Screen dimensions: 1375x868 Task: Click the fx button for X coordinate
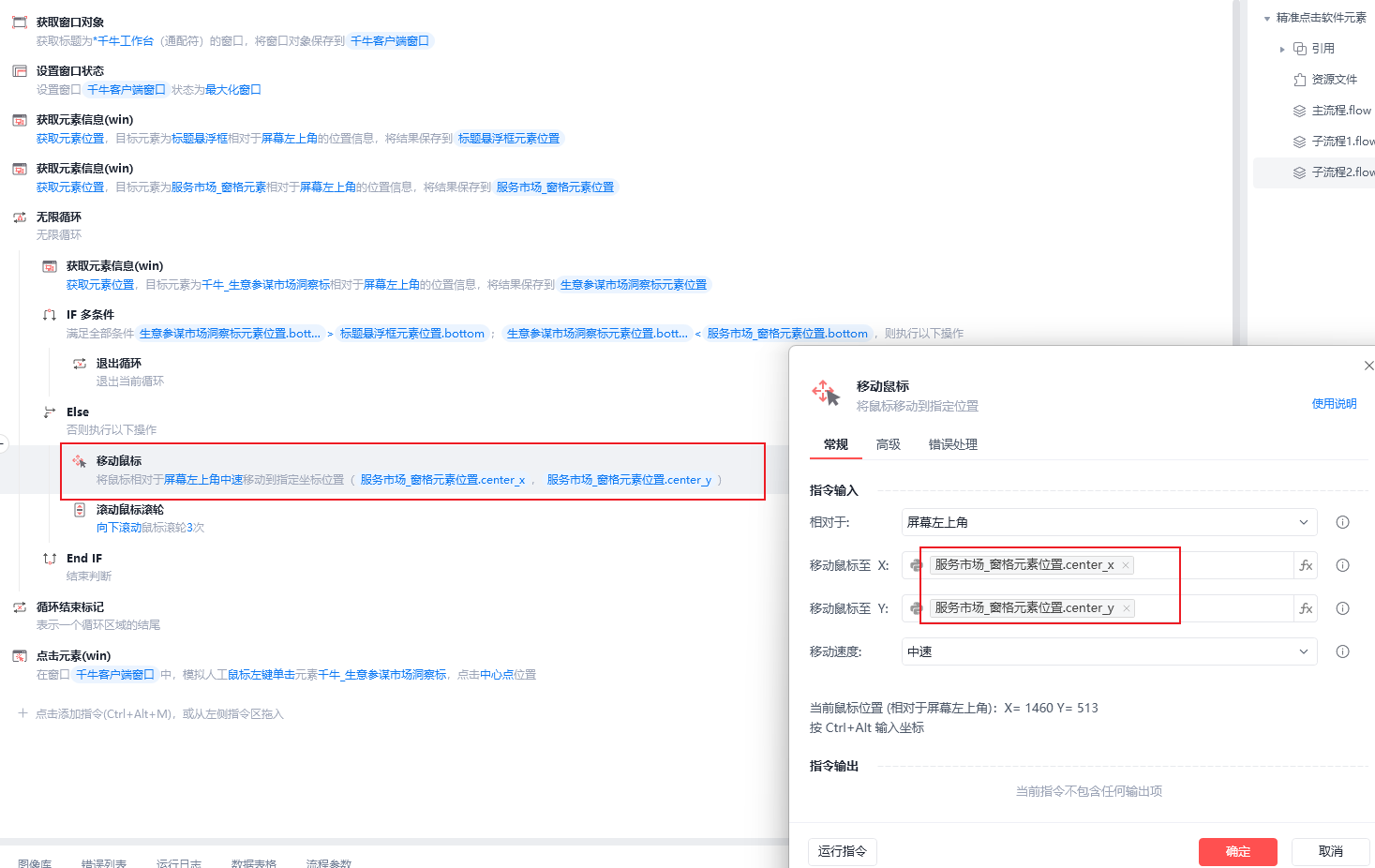tap(1306, 565)
